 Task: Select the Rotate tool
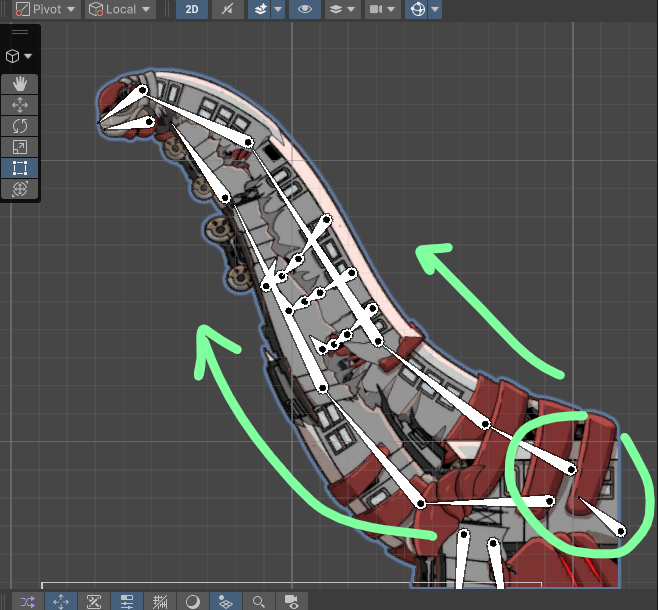[x=20, y=126]
